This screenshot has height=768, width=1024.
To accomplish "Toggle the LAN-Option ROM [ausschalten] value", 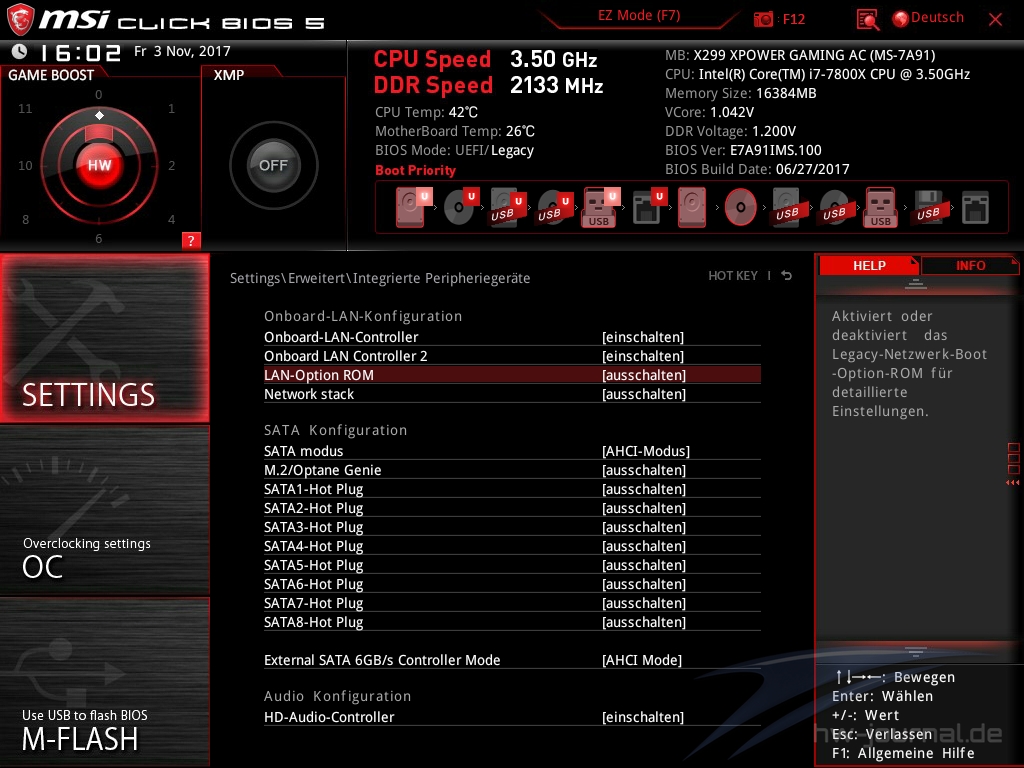I will coord(644,375).
